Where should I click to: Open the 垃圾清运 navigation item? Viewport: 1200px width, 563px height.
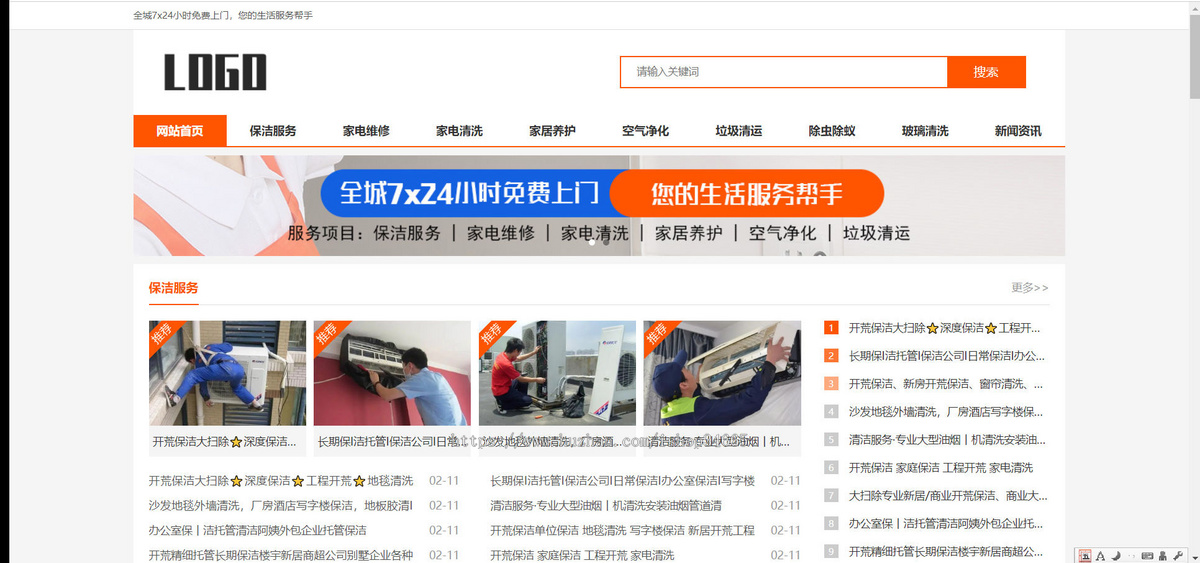739,131
